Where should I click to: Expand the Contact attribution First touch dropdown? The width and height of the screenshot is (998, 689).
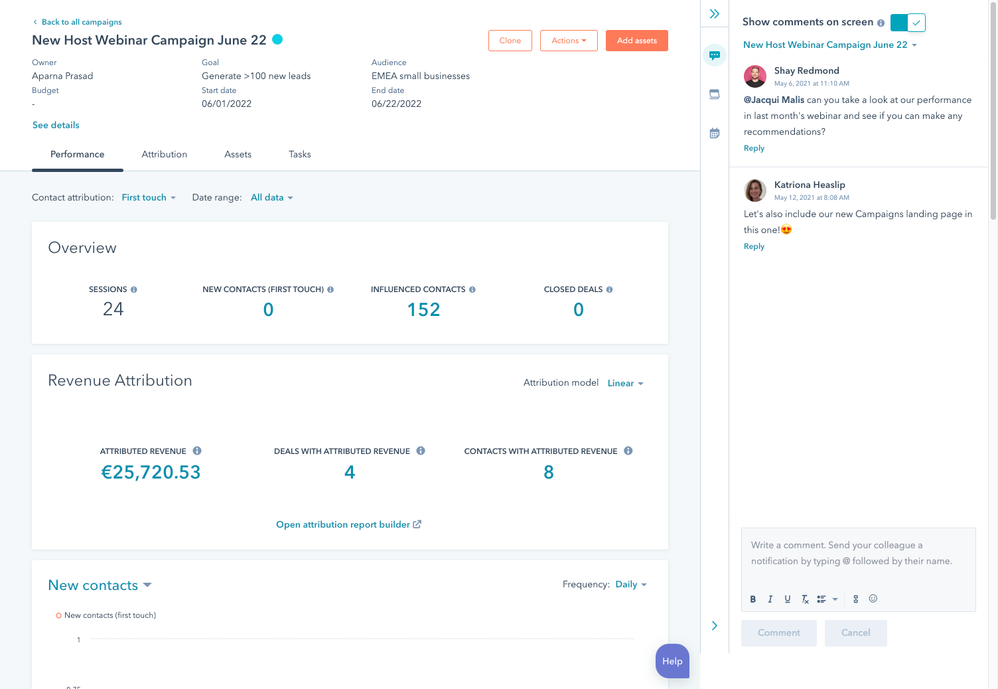pos(148,197)
